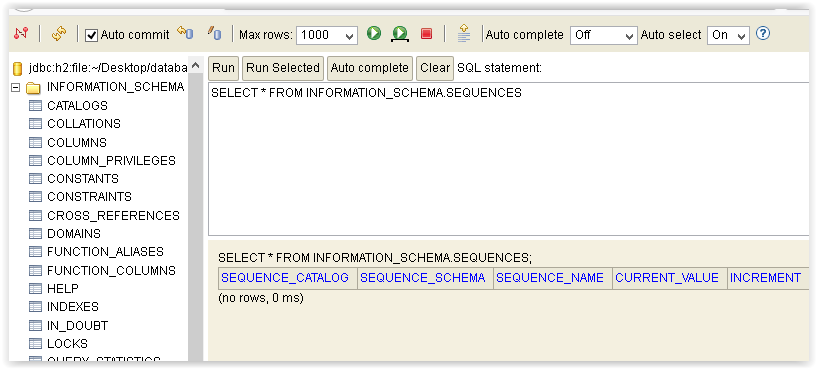Select COLLATIONS in the tree
The width and height of the screenshot is (817, 369).
point(84,124)
